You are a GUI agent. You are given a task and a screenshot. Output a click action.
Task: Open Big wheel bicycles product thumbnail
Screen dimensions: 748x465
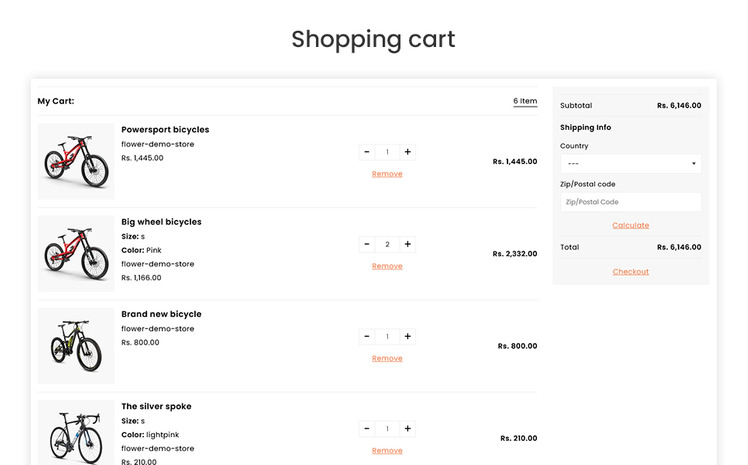76,253
